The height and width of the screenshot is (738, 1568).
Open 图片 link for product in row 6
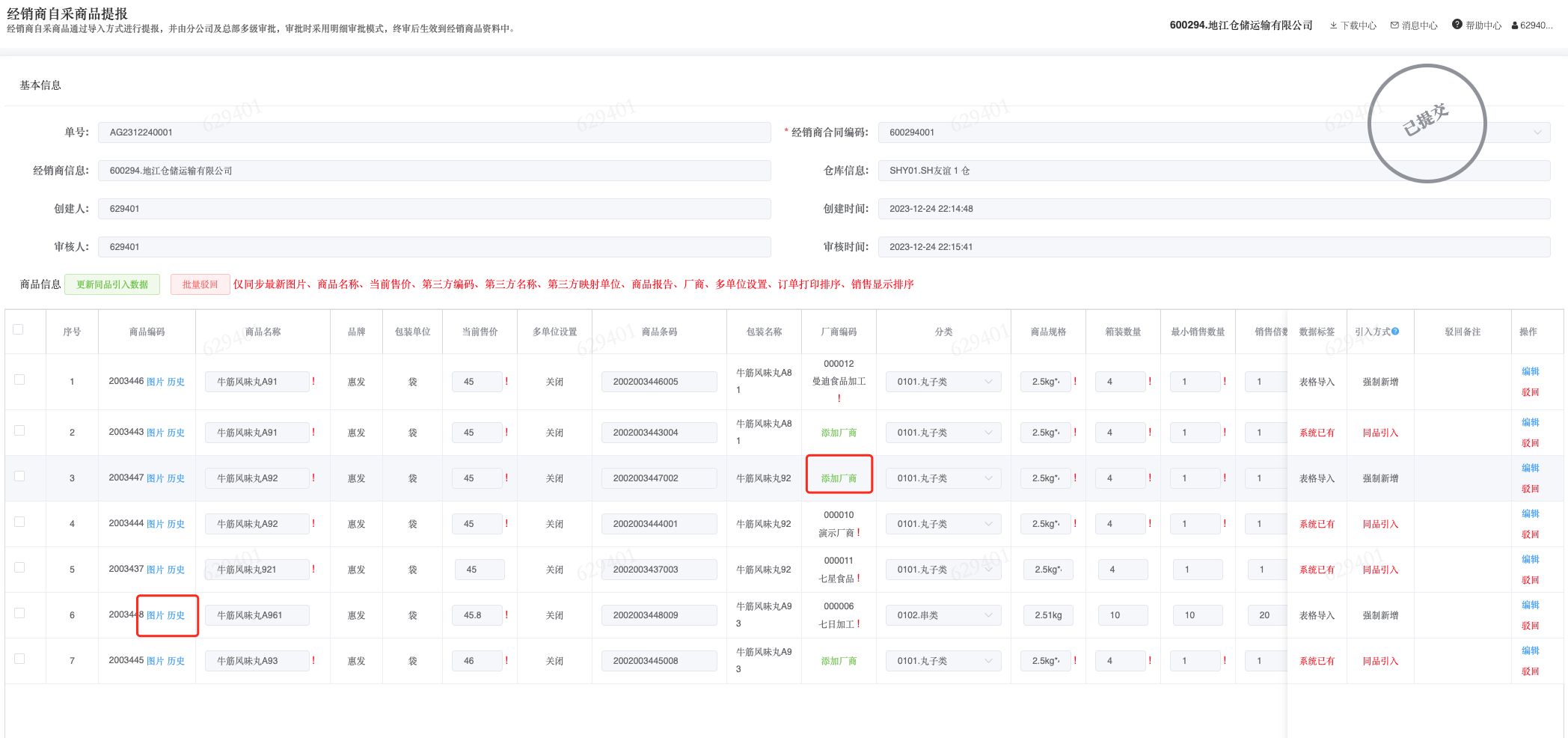point(155,615)
